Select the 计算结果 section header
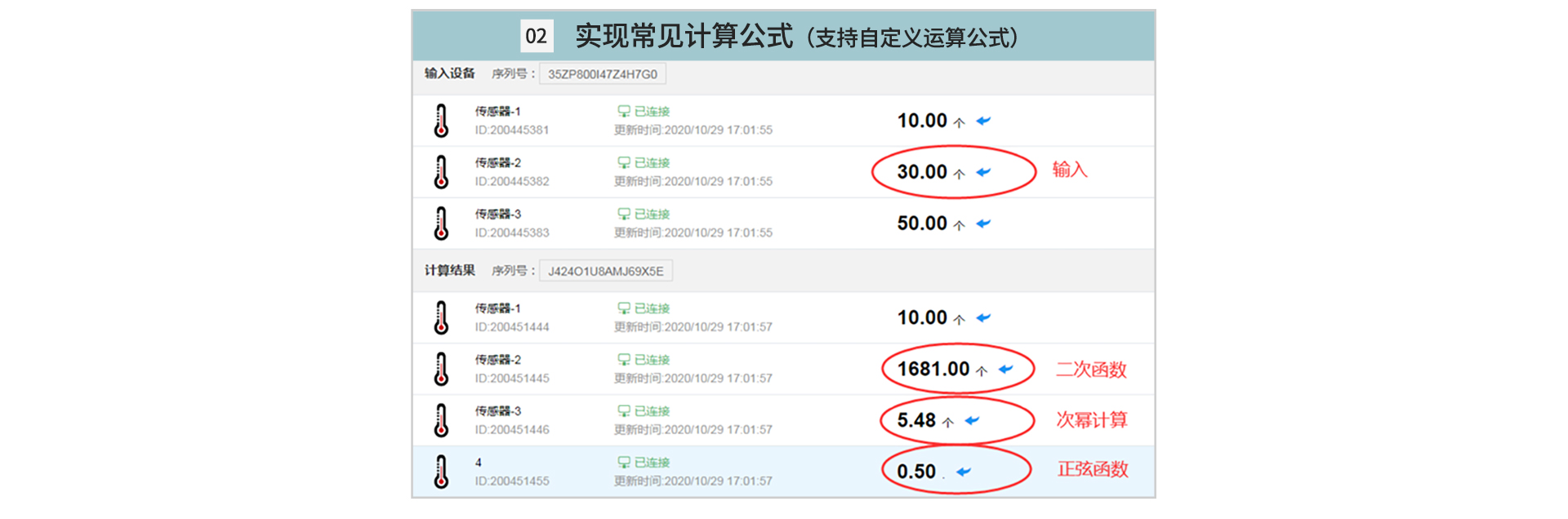Screen dimensions: 1568x519 pyautogui.click(x=449, y=270)
